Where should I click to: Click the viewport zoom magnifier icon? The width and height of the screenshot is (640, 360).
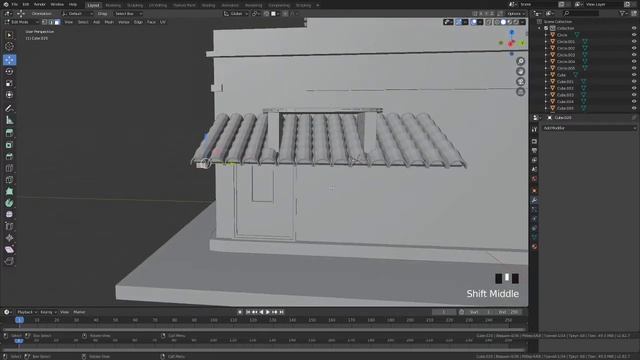point(520,61)
